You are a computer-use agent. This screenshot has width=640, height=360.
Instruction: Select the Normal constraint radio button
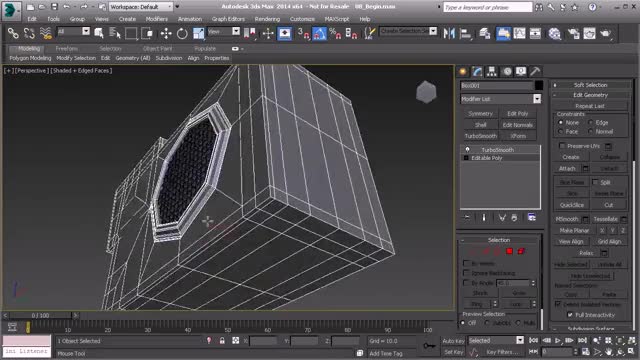click(x=590, y=131)
